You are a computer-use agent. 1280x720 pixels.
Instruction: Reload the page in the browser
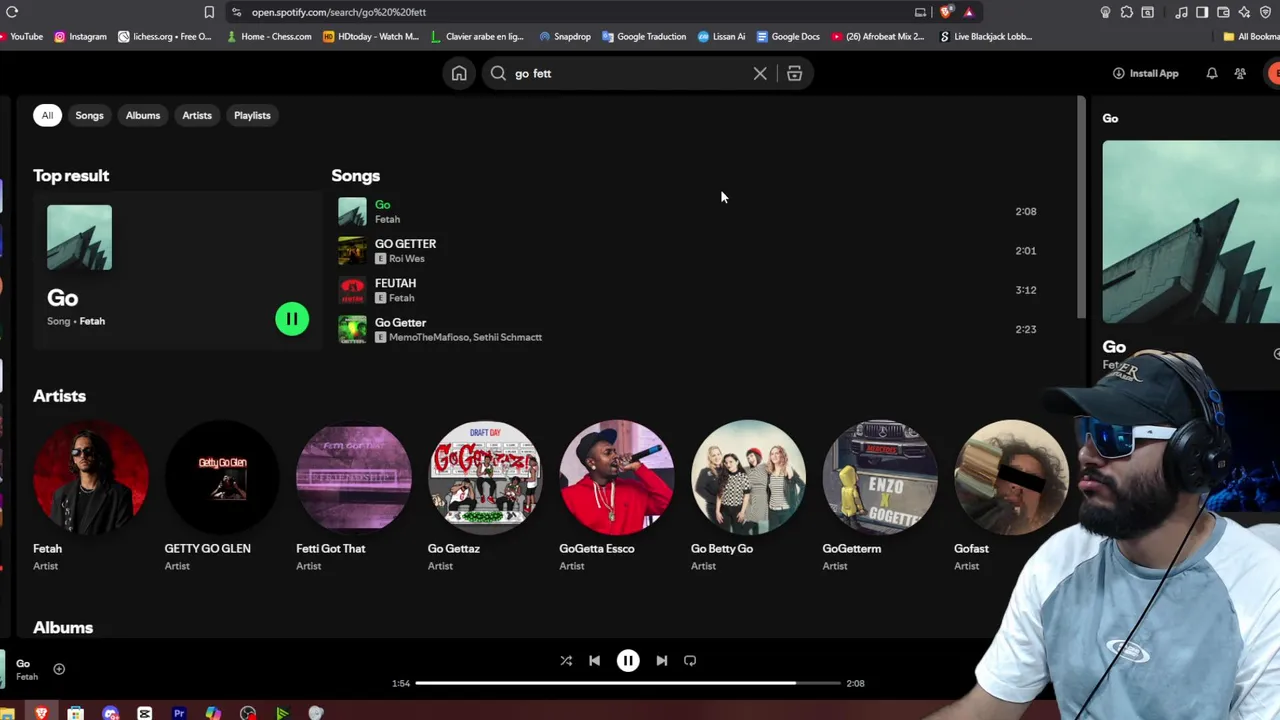[x=12, y=12]
